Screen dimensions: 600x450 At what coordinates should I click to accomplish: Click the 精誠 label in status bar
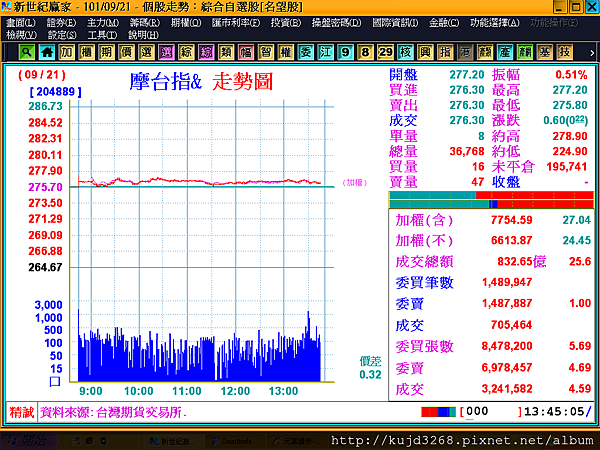point(22,412)
